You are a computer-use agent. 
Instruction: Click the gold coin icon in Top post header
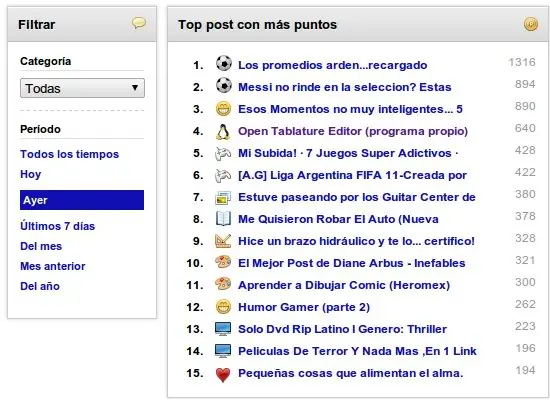[531, 24]
